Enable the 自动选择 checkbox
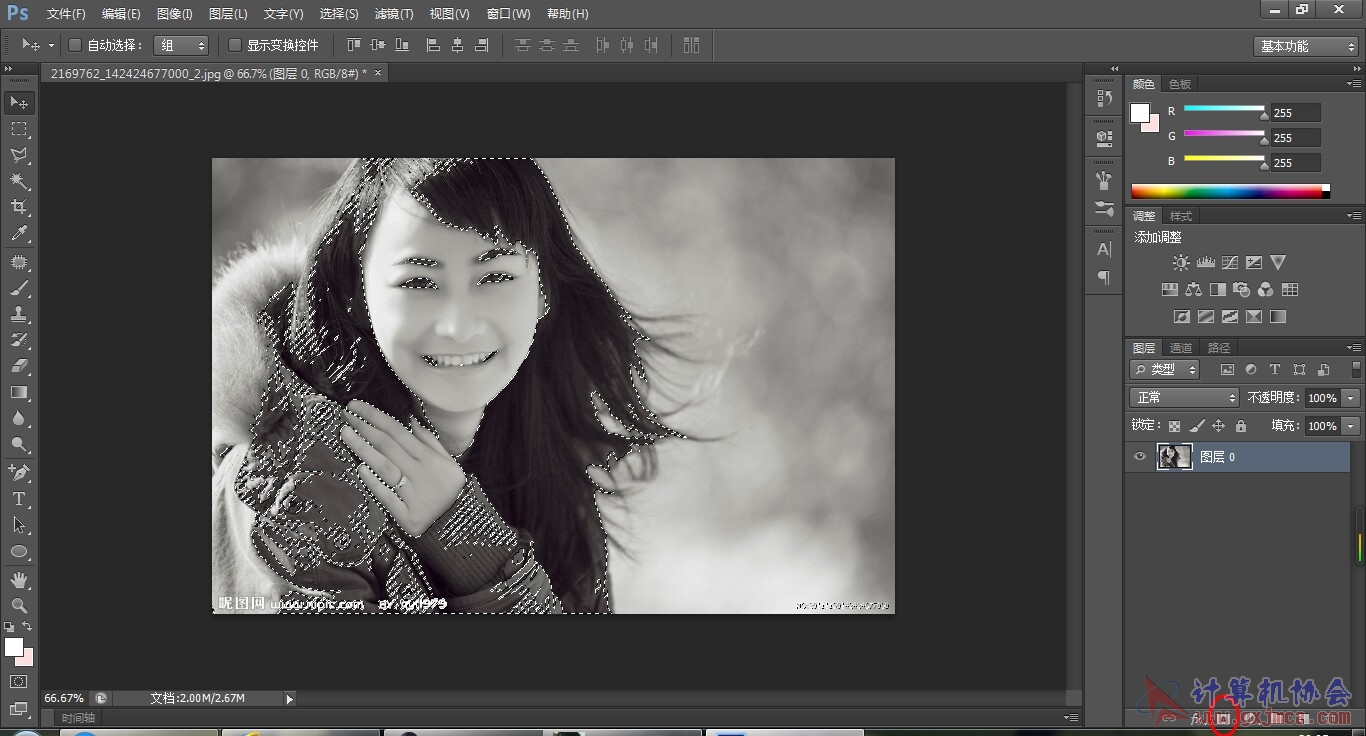This screenshot has height=736, width=1366. point(74,45)
